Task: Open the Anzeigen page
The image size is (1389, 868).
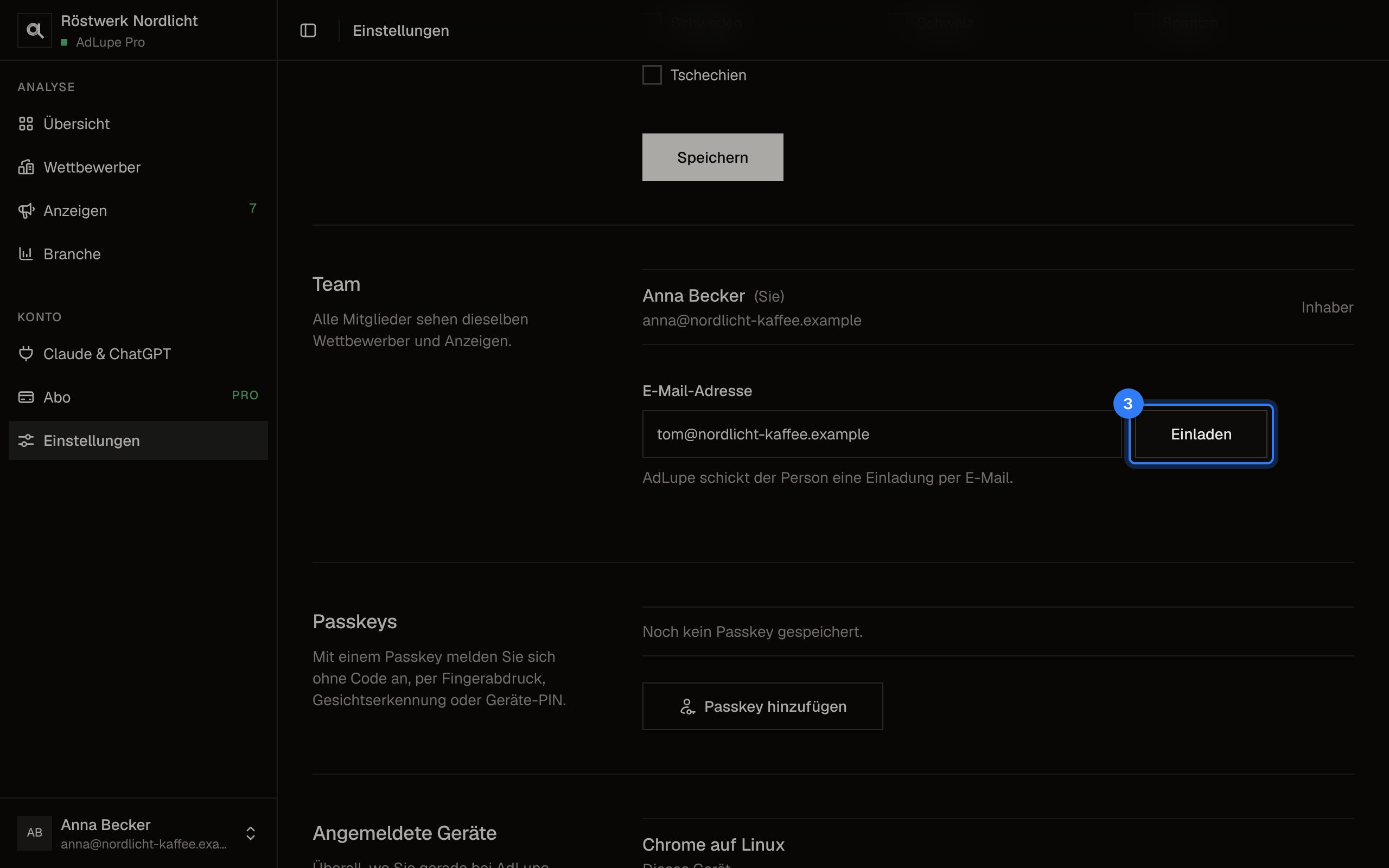Action: click(138, 210)
